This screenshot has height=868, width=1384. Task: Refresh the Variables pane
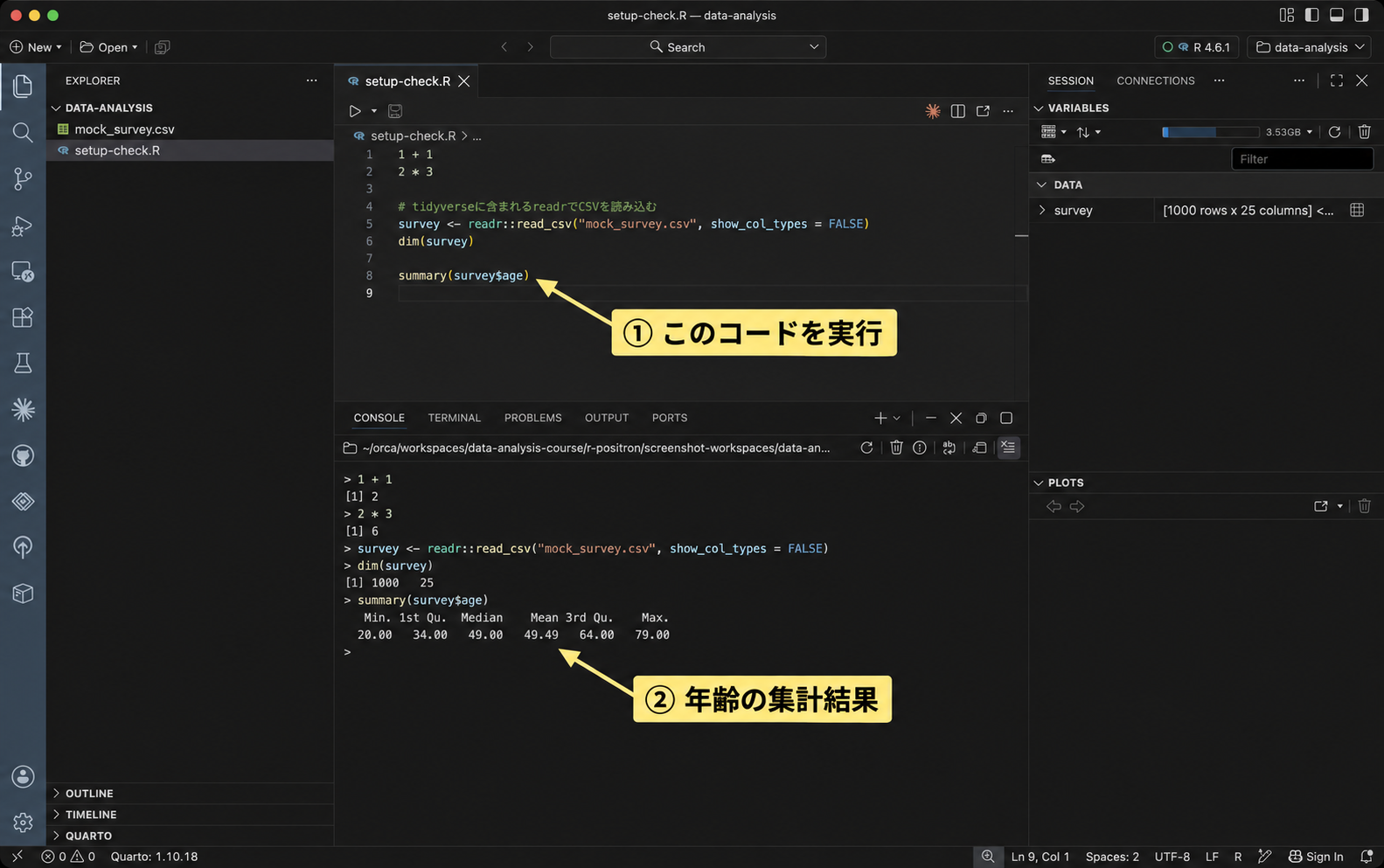(x=1334, y=132)
